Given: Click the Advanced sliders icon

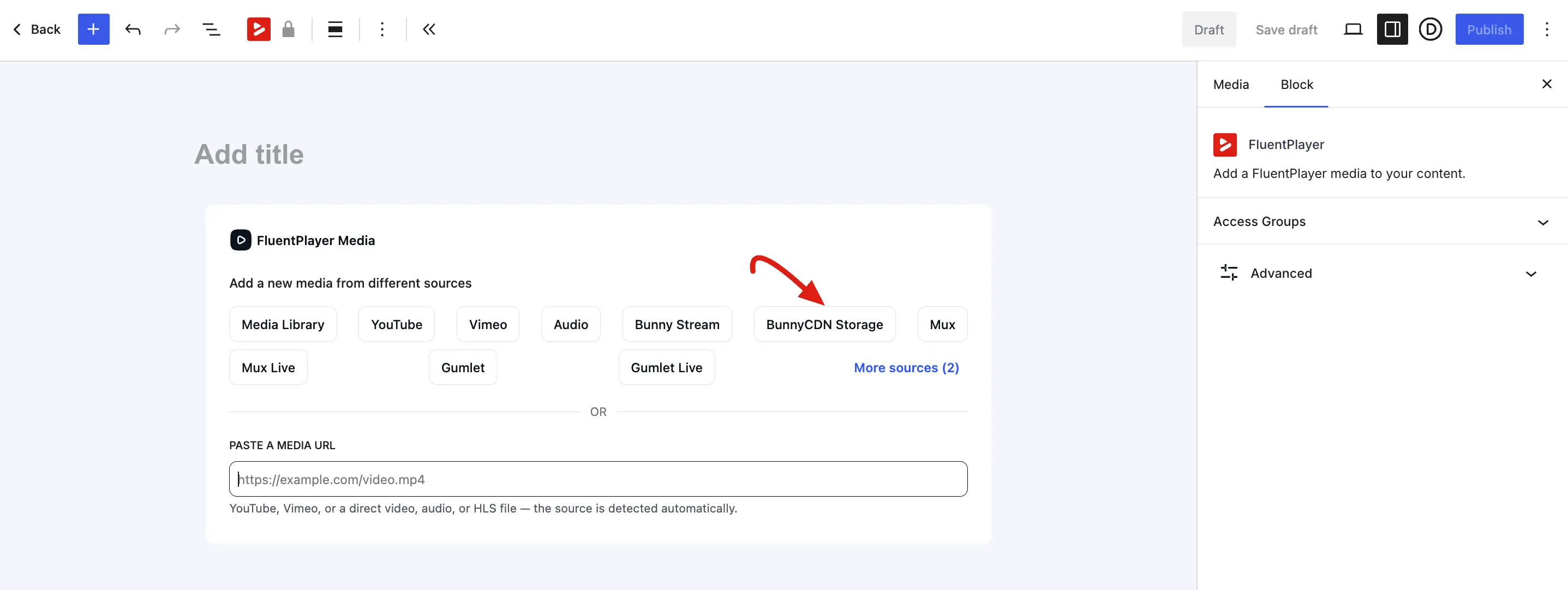Looking at the screenshot, I should [x=1229, y=273].
